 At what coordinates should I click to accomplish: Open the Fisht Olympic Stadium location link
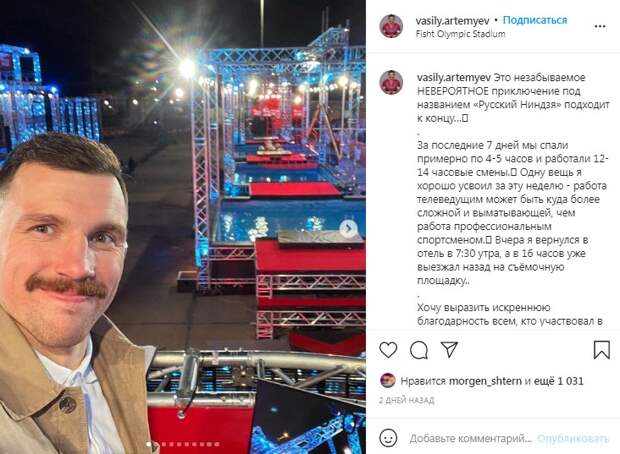tap(460, 34)
